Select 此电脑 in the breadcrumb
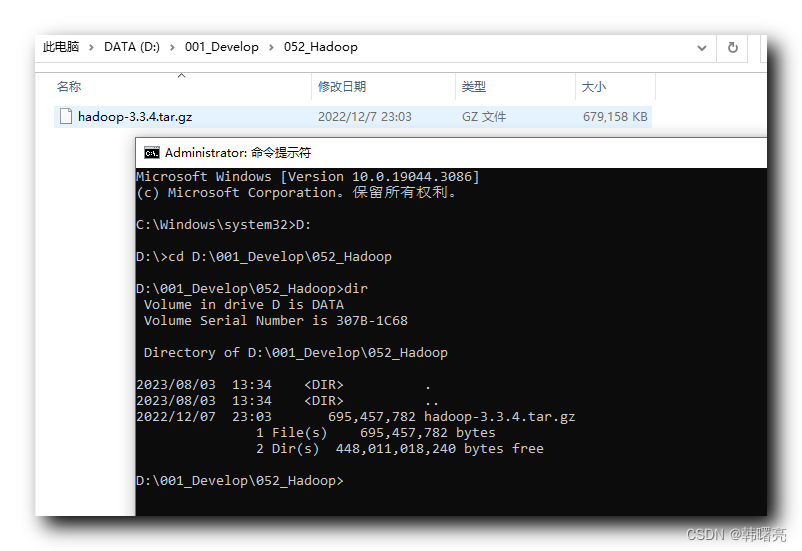802x551 pixels. pos(61,47)
